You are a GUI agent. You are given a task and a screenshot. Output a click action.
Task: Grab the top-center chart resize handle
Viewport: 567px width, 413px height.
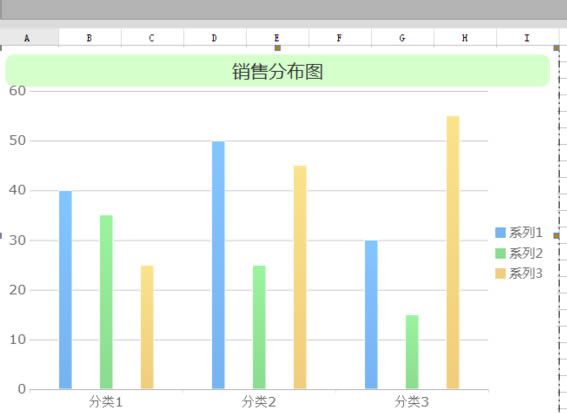point(278,48)
